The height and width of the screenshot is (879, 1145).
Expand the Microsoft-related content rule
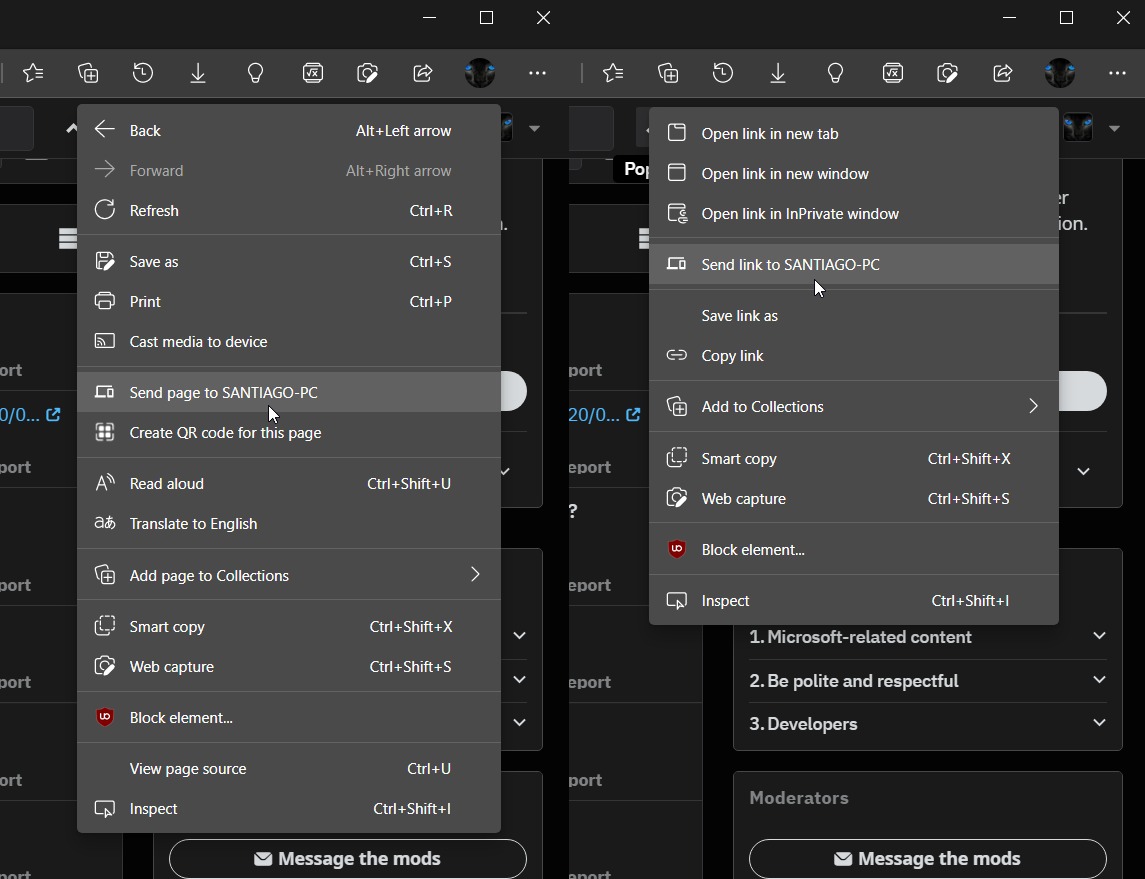point(927,637)
